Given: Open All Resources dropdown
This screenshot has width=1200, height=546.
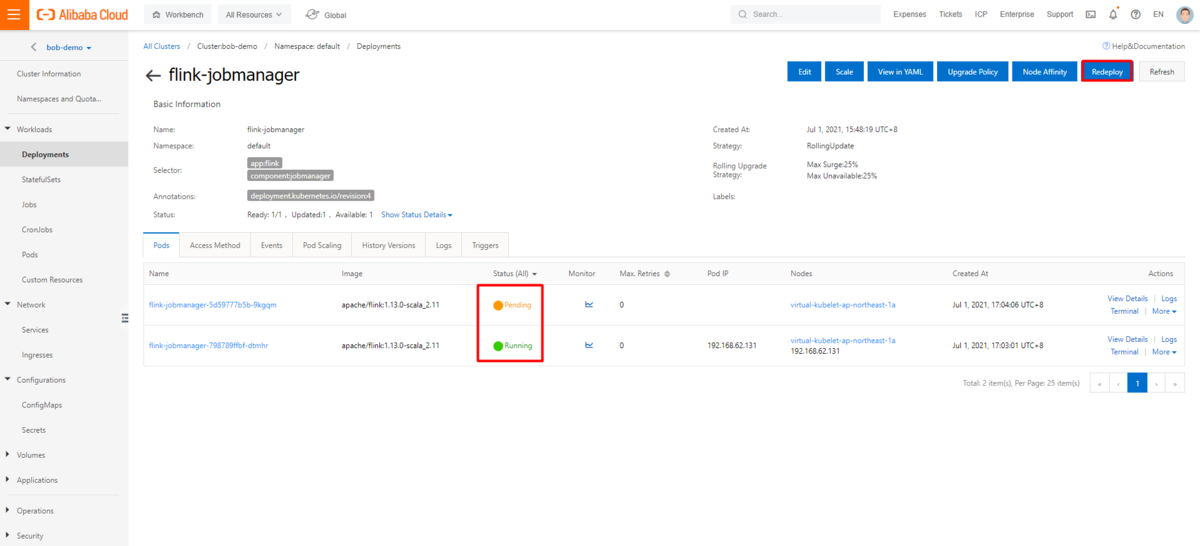Looking at the screenshot, I should tap(253, 15).
